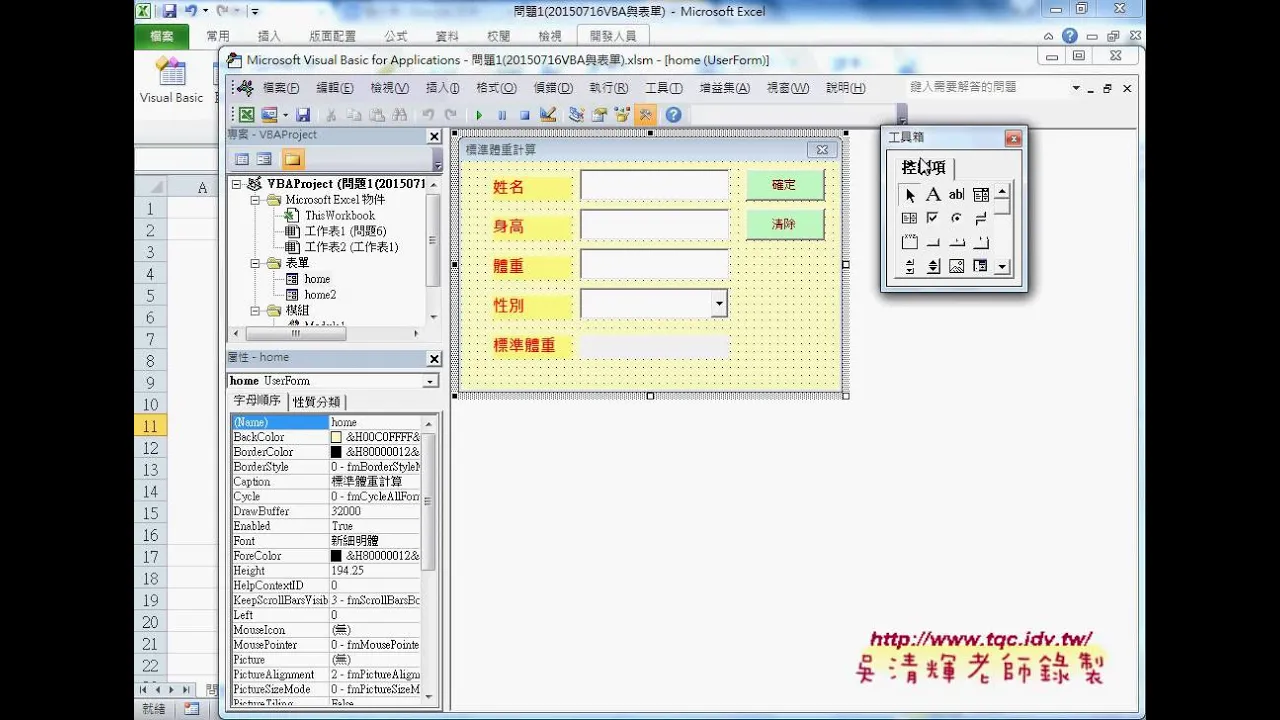Open the Excel 檔案 backstage tab
The width and height of the screenshot is (1280, 720).
162,36
